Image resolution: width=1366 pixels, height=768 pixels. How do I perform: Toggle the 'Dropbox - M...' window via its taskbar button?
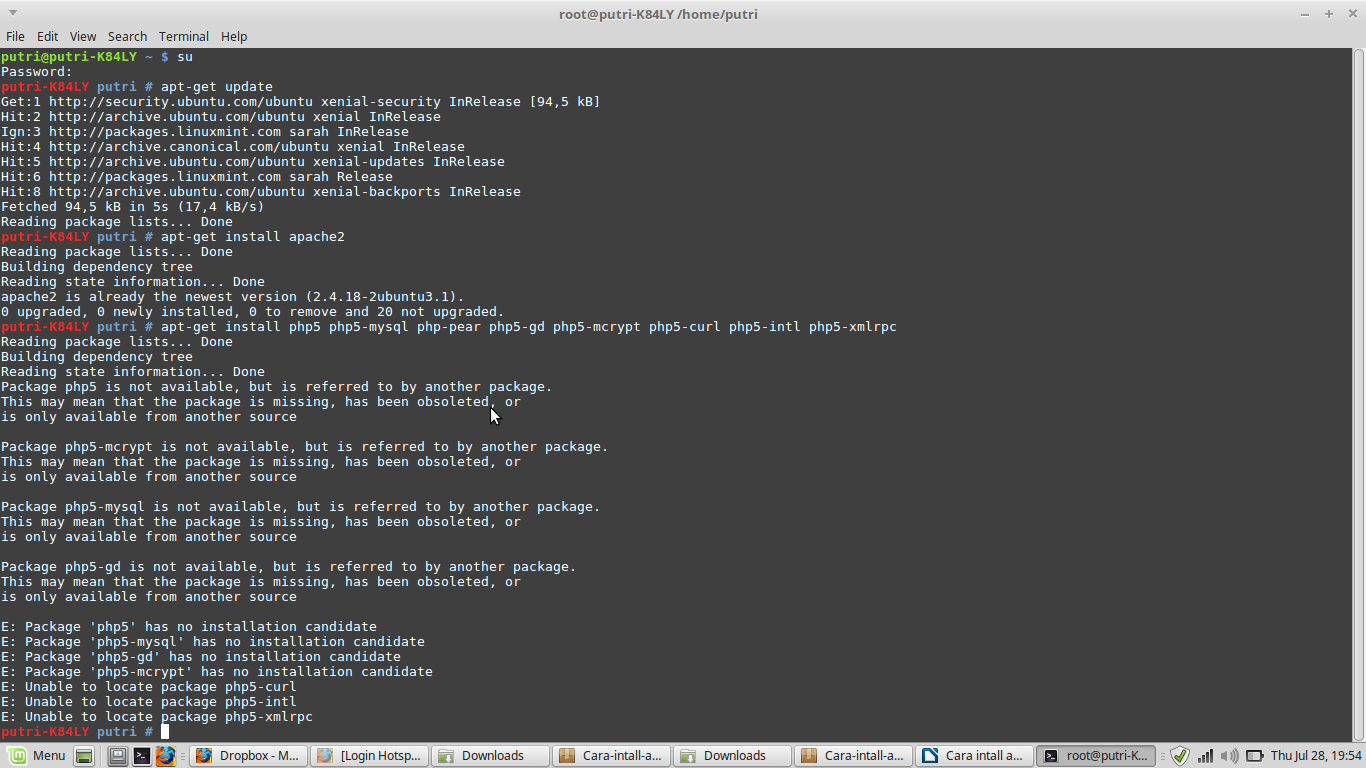[248, 755]
